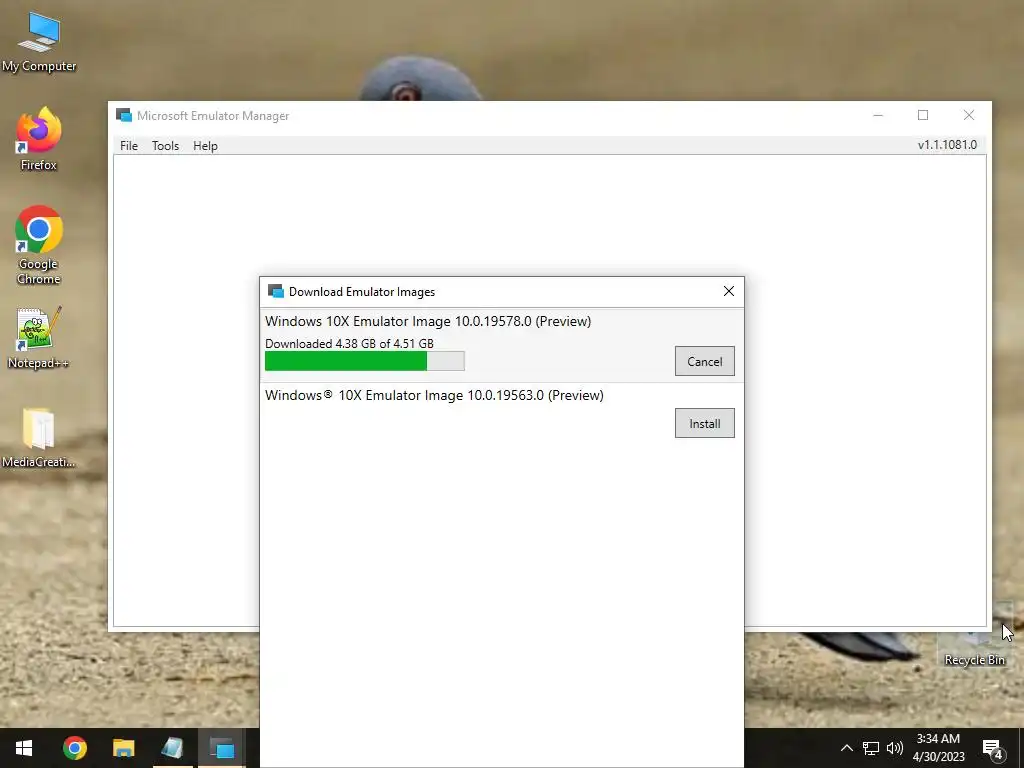
Task: Open the volume control tray icon
Action: click(895, 748)
